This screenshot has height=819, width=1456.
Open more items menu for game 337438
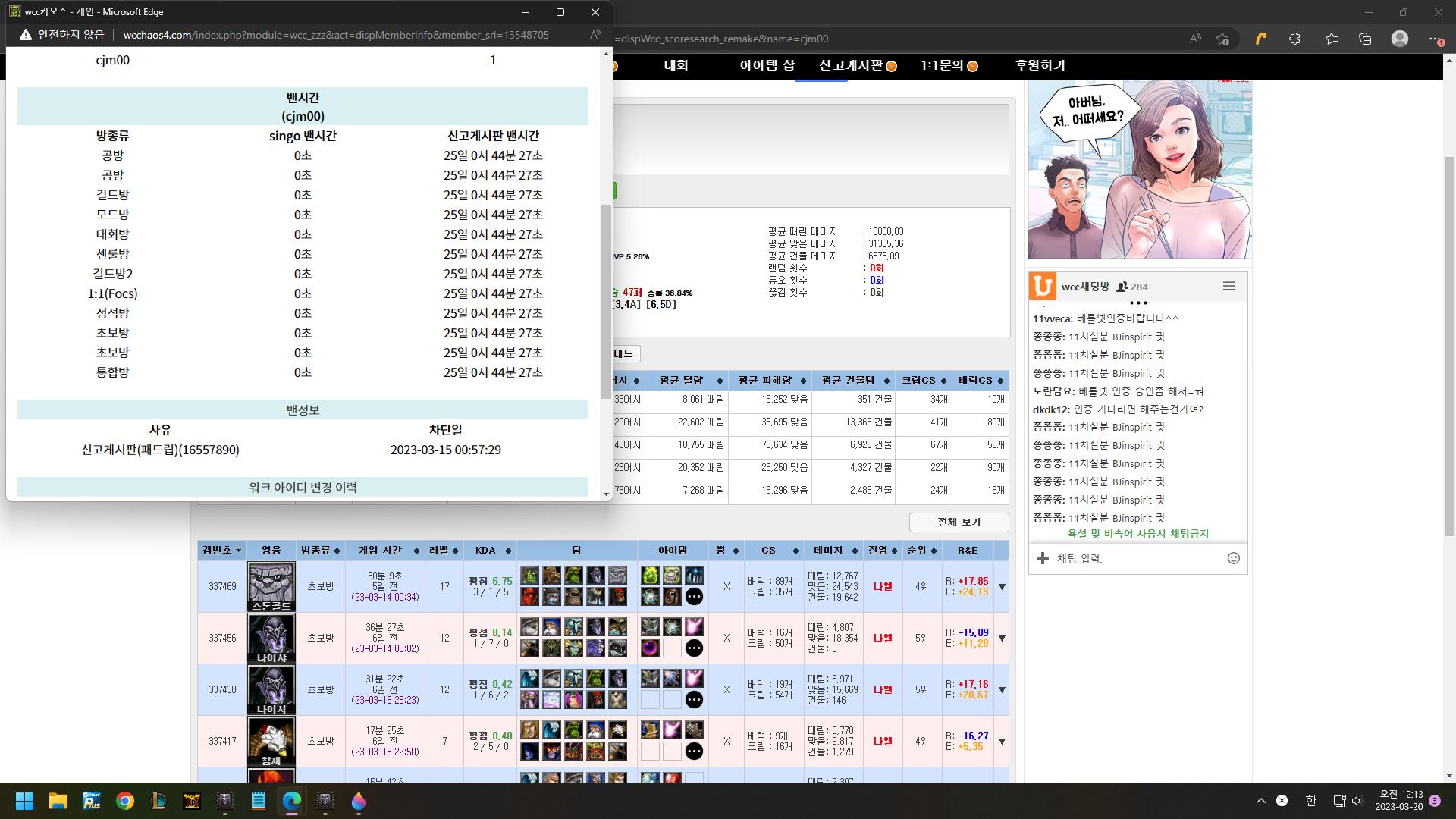(x=694, y=700)
